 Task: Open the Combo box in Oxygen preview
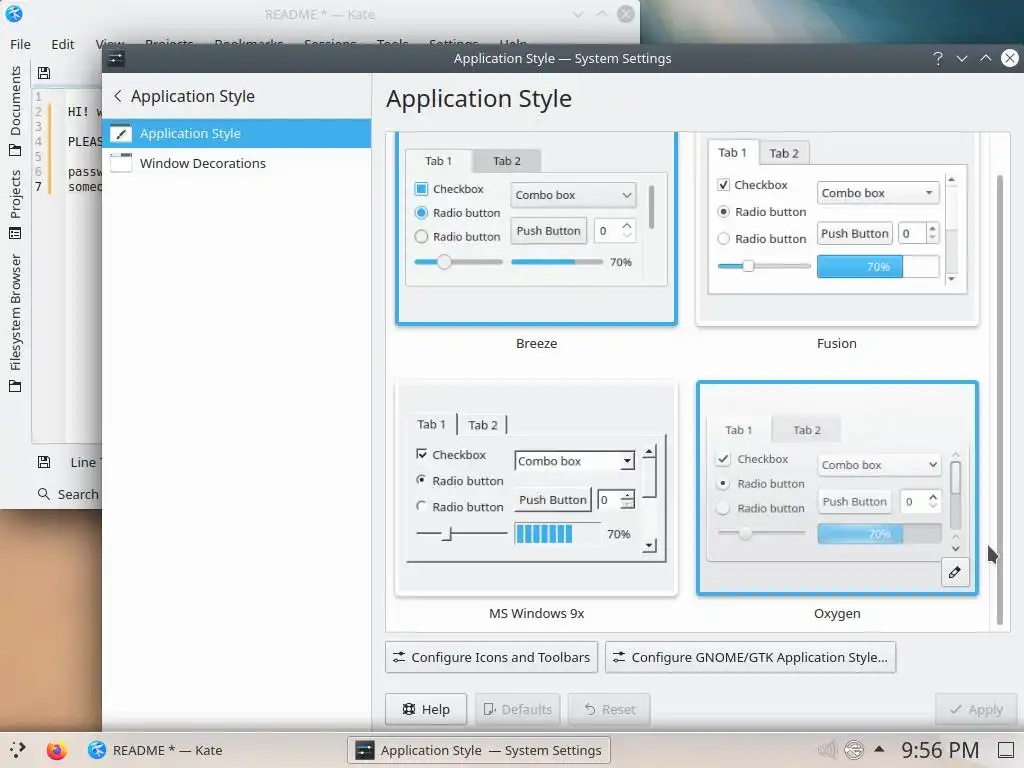point(879,465)
